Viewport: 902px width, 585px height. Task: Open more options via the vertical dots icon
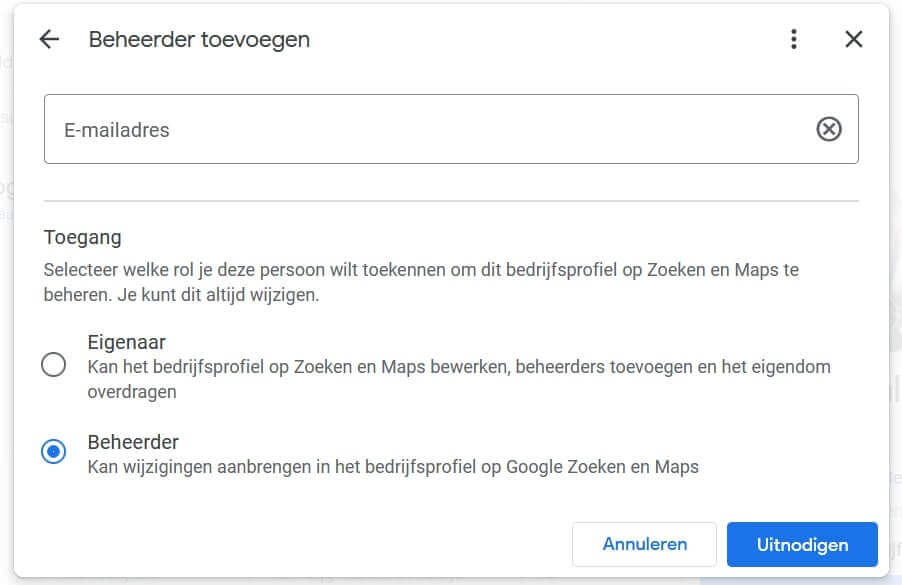794,39
